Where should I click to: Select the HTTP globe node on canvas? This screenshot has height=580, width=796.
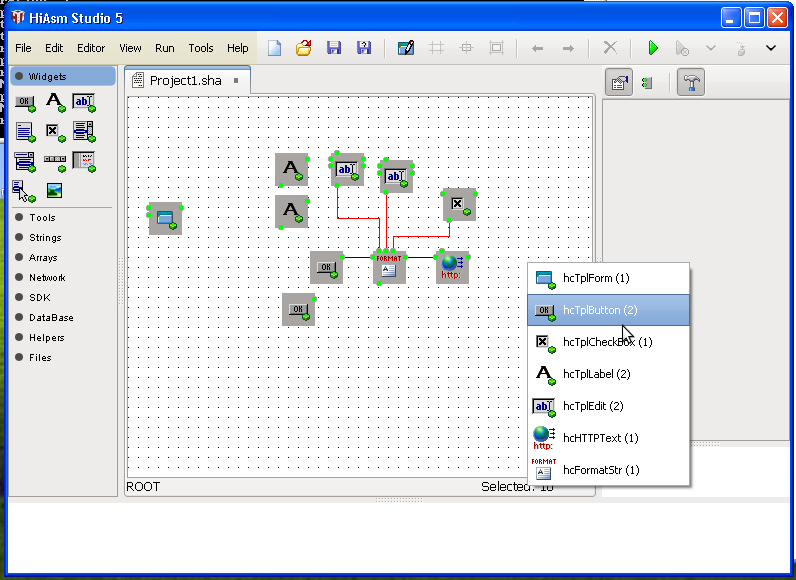coord(452,267)
